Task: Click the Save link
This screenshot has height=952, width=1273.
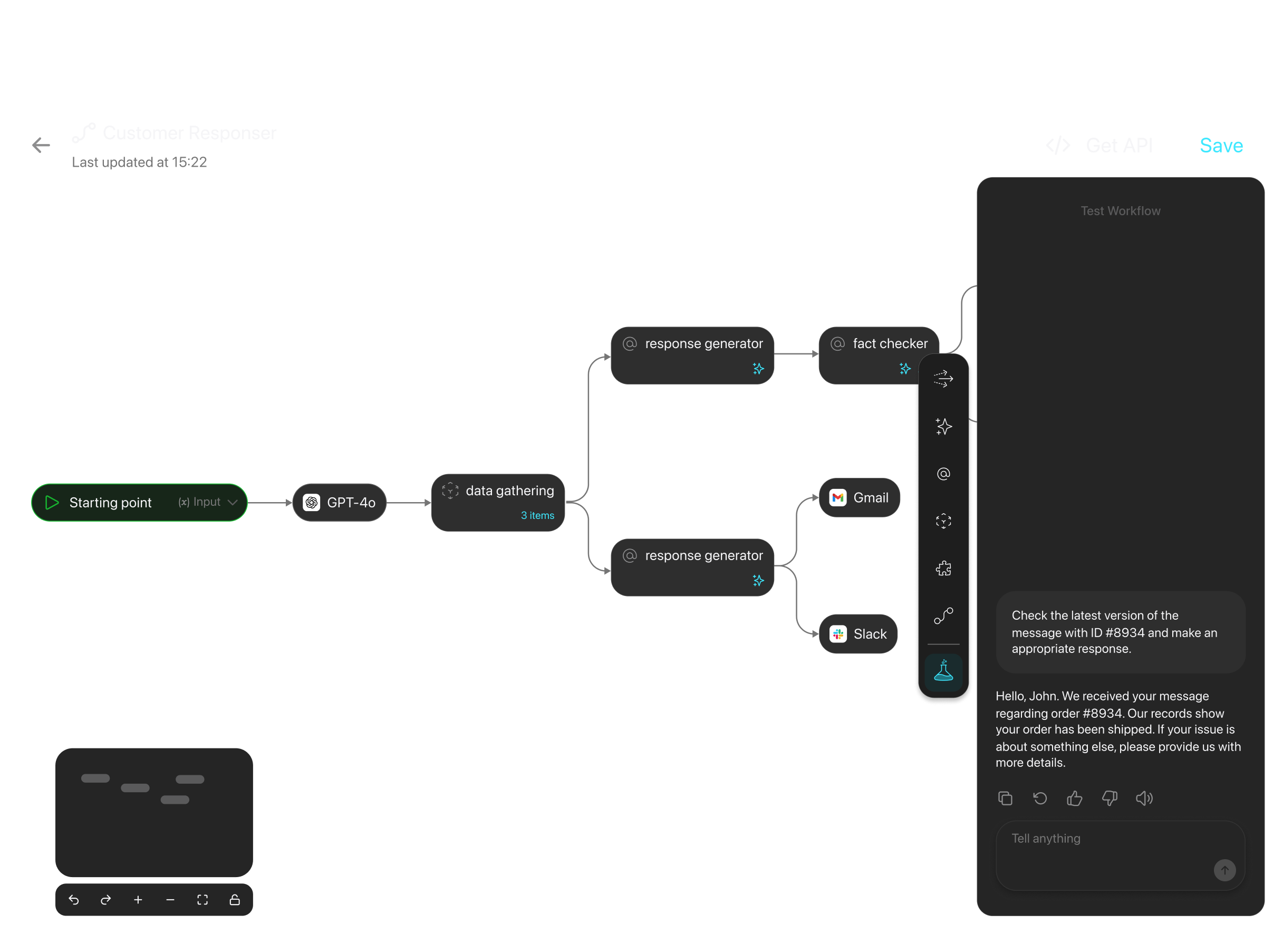Action: (x=1221, y=146)
